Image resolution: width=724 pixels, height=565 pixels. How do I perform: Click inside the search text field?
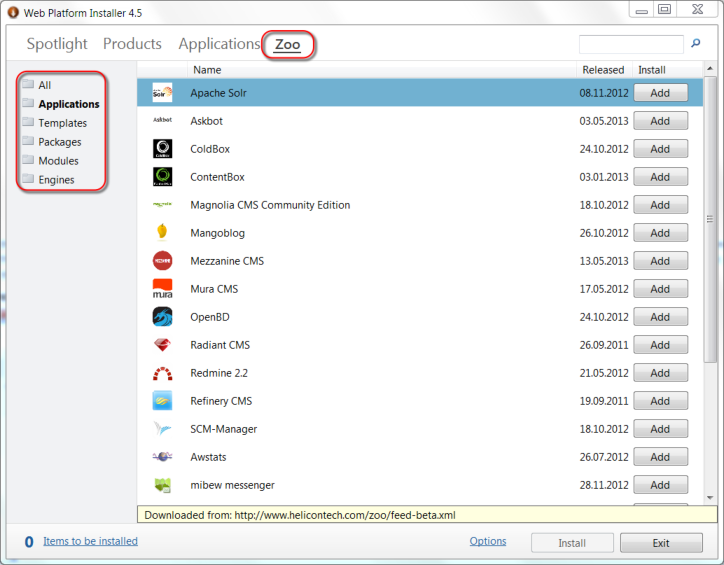tap(630, 45)
